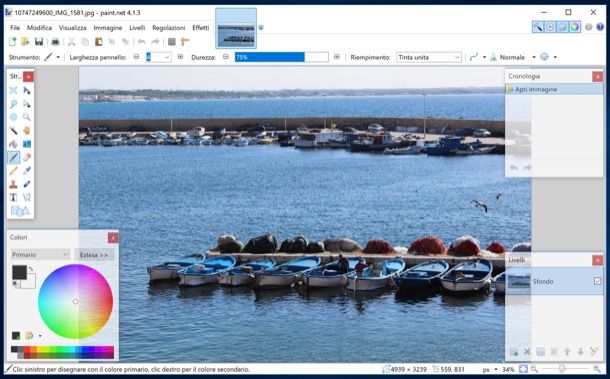610x379 pixels.
Task: Select the Pan hand tool
Action: 26,130
